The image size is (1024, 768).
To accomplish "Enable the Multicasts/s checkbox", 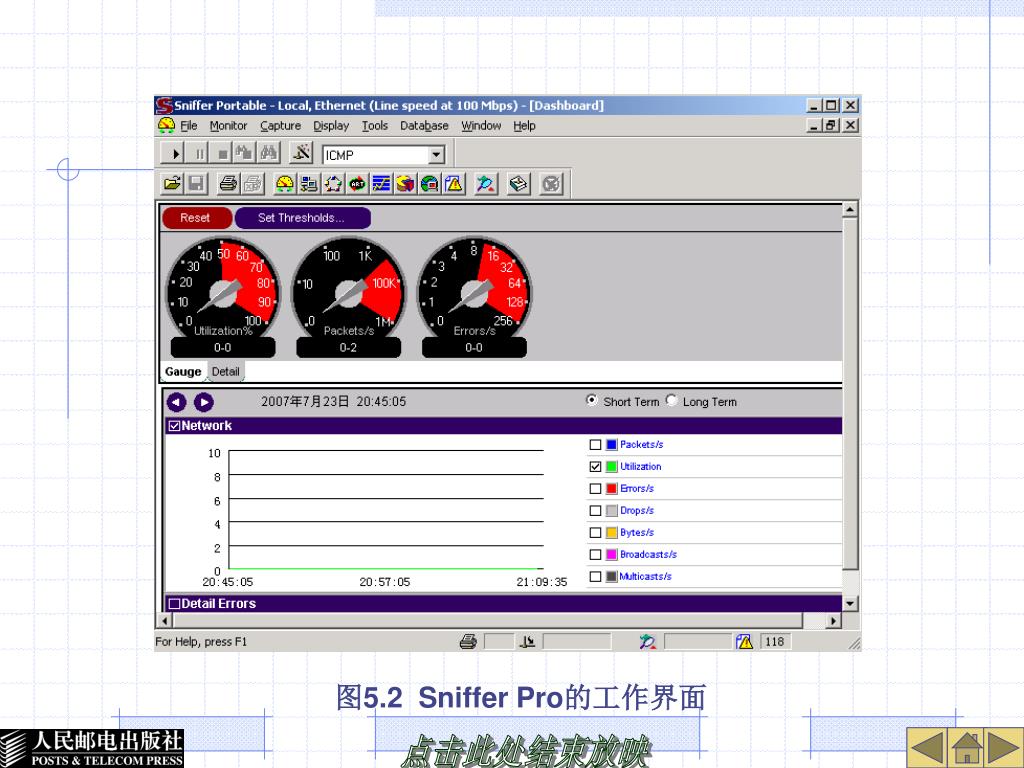I will click(595, 577).
